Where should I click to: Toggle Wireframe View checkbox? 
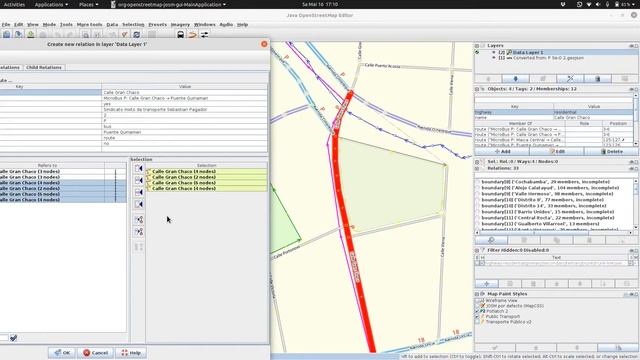tap(477, 300)
